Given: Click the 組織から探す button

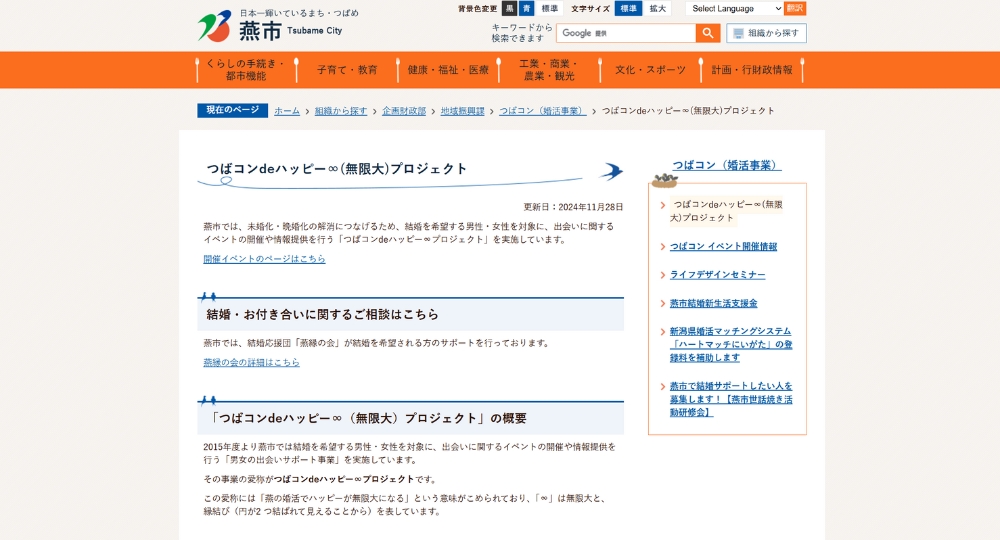Looking at the screenshot, I should pos(766,33).
